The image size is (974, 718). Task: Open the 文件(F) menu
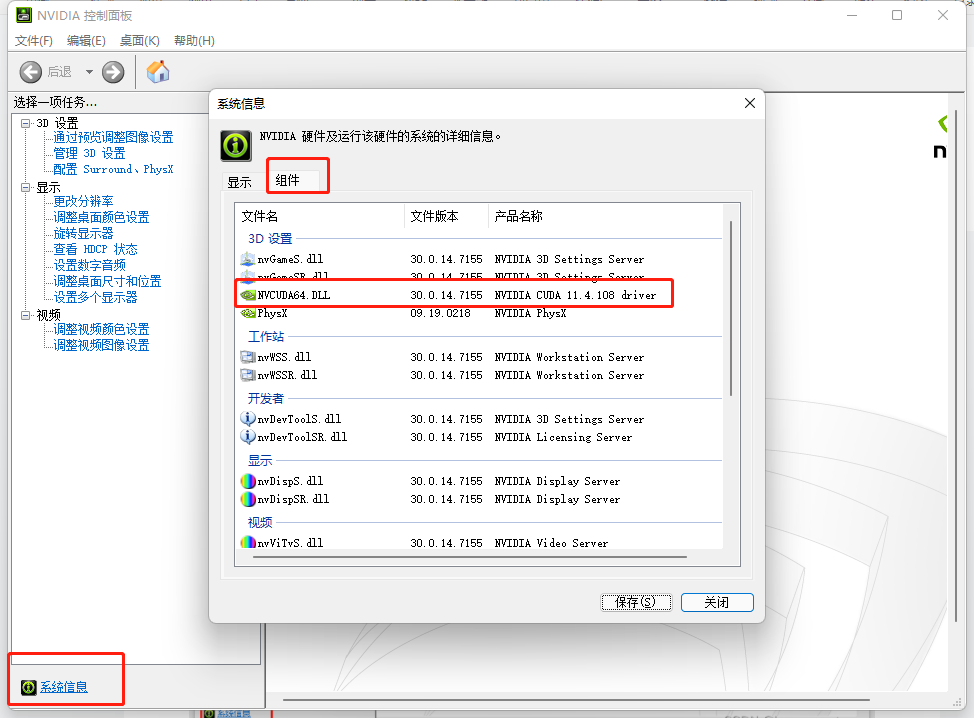click(x=34, y=40)
